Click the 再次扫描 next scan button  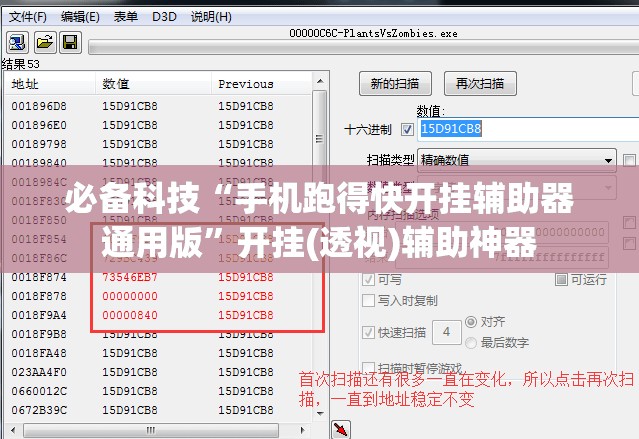480,84
